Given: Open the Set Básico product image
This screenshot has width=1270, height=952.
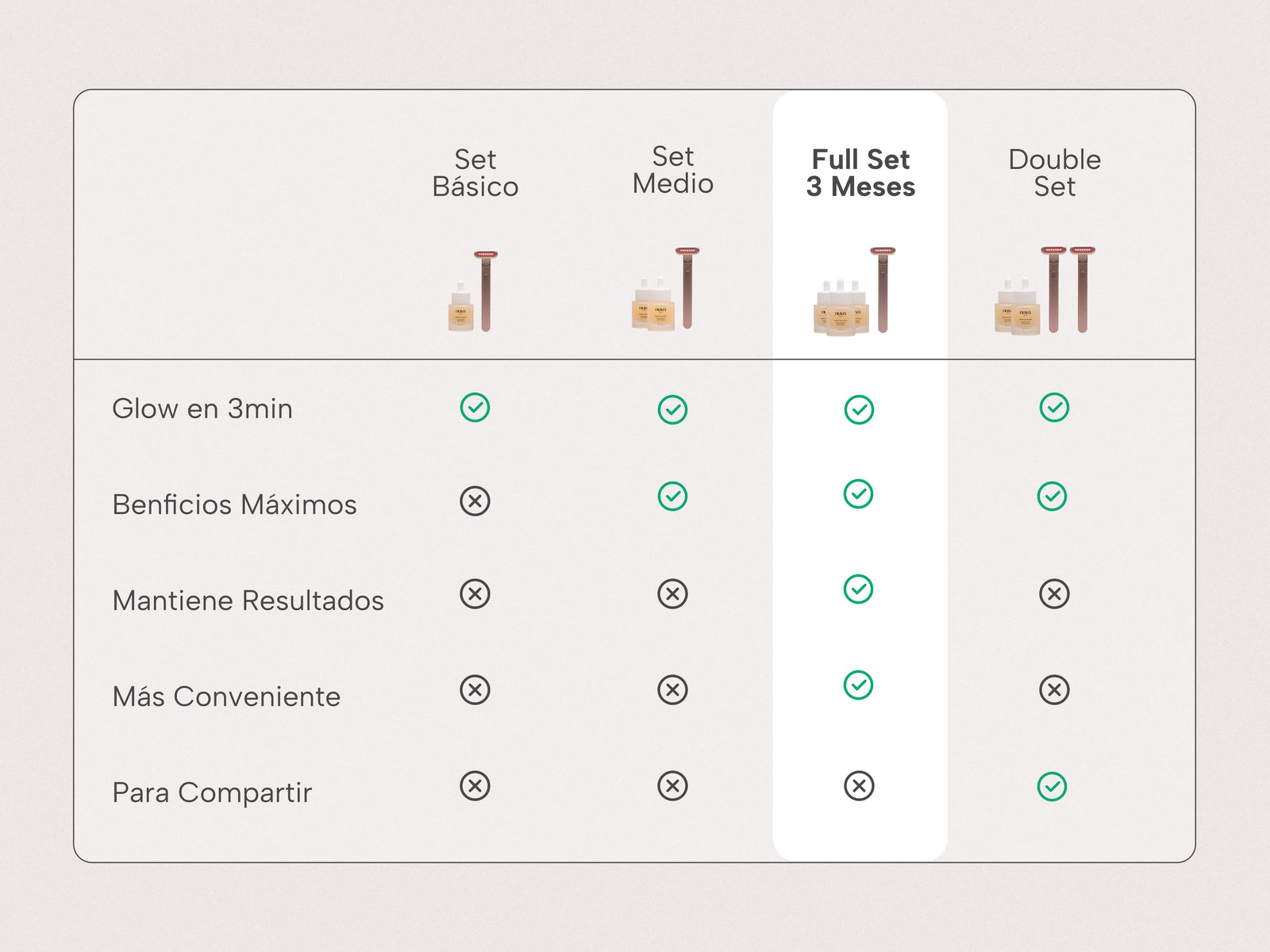Looking at the screenshot, I should (475, 292).
